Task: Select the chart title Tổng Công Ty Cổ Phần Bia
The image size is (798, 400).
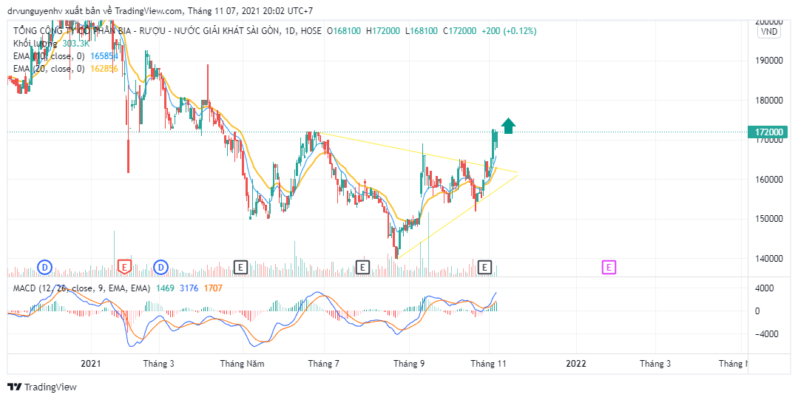Action: coord(147,31)
